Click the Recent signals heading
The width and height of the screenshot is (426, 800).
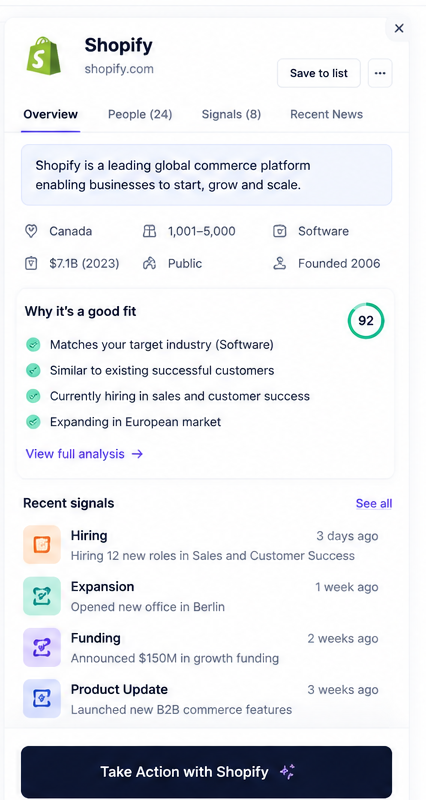point(68,504)
